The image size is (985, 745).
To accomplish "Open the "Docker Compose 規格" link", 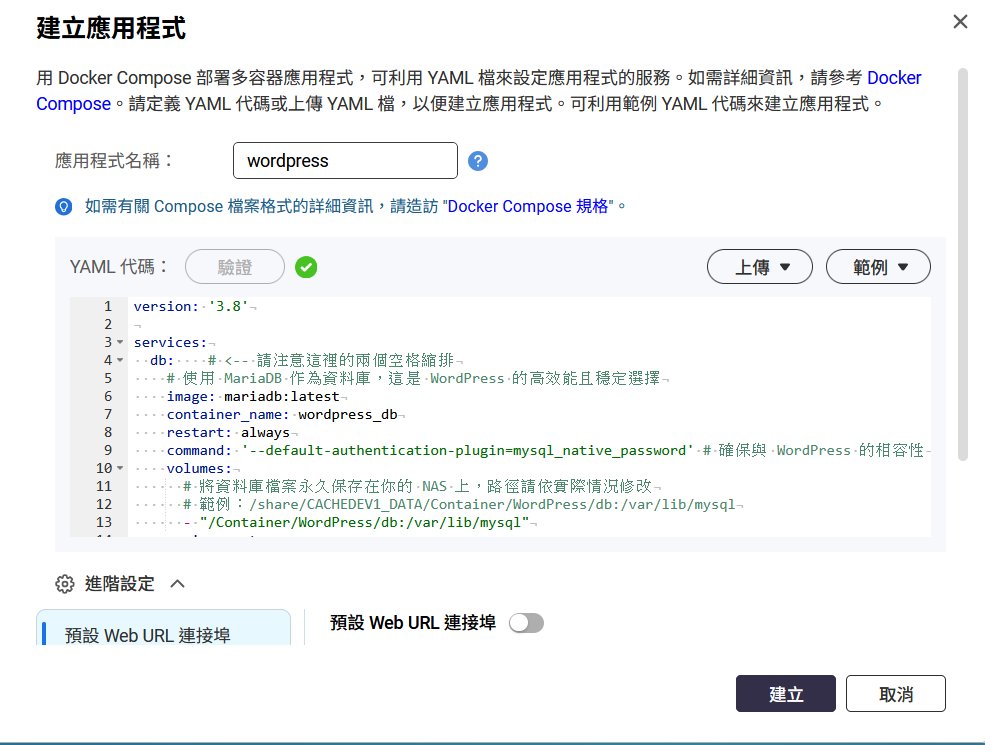I will [528, 207].
